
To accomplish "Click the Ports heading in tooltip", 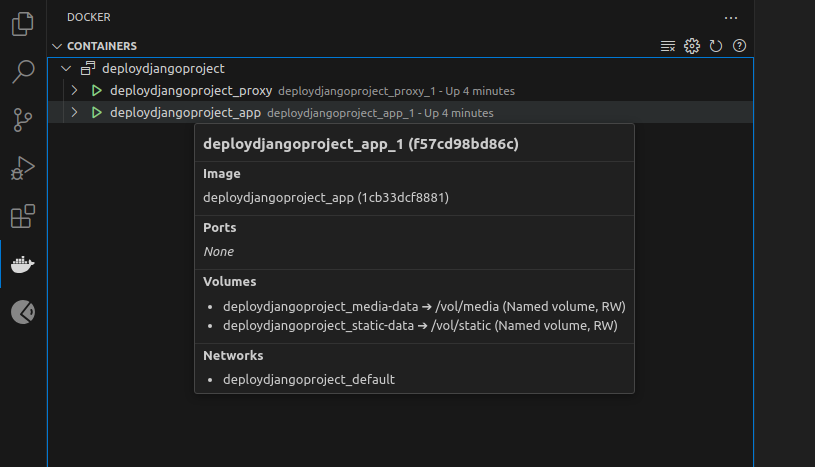I will (x=219, y=228).
